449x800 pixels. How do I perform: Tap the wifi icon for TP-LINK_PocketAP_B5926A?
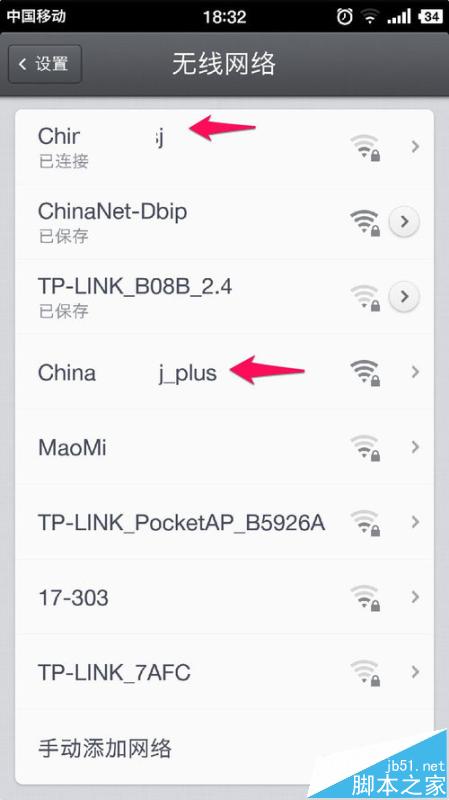pos(365,522)
